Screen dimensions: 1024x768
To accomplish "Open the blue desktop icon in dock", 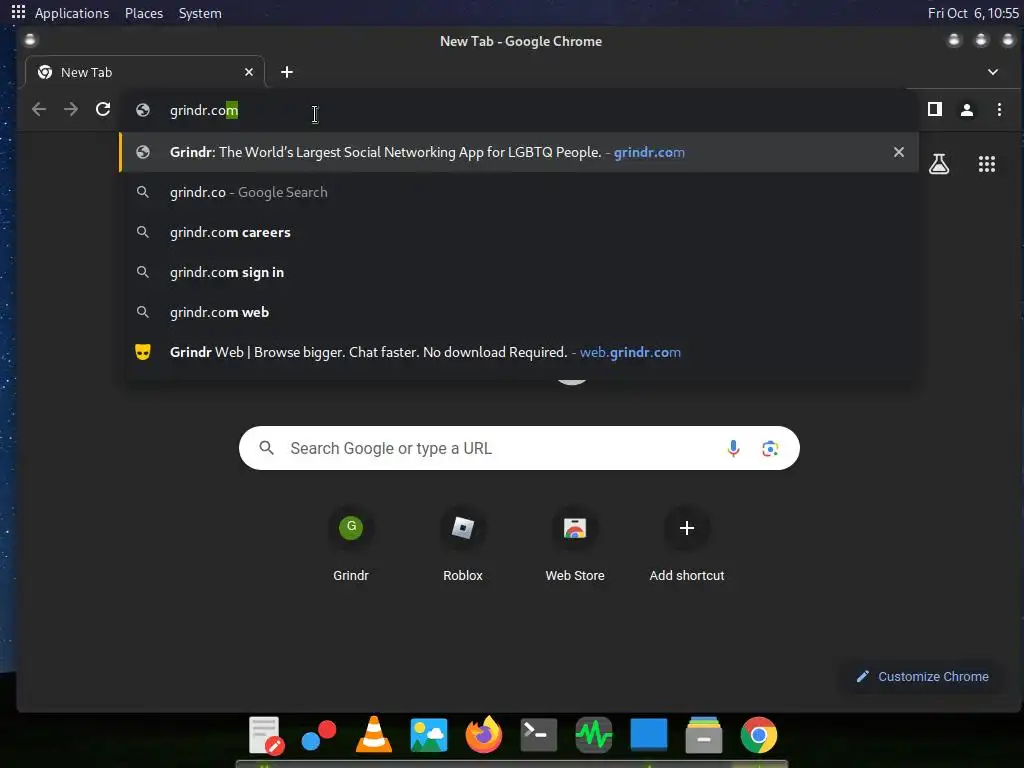I will (648, 735).
